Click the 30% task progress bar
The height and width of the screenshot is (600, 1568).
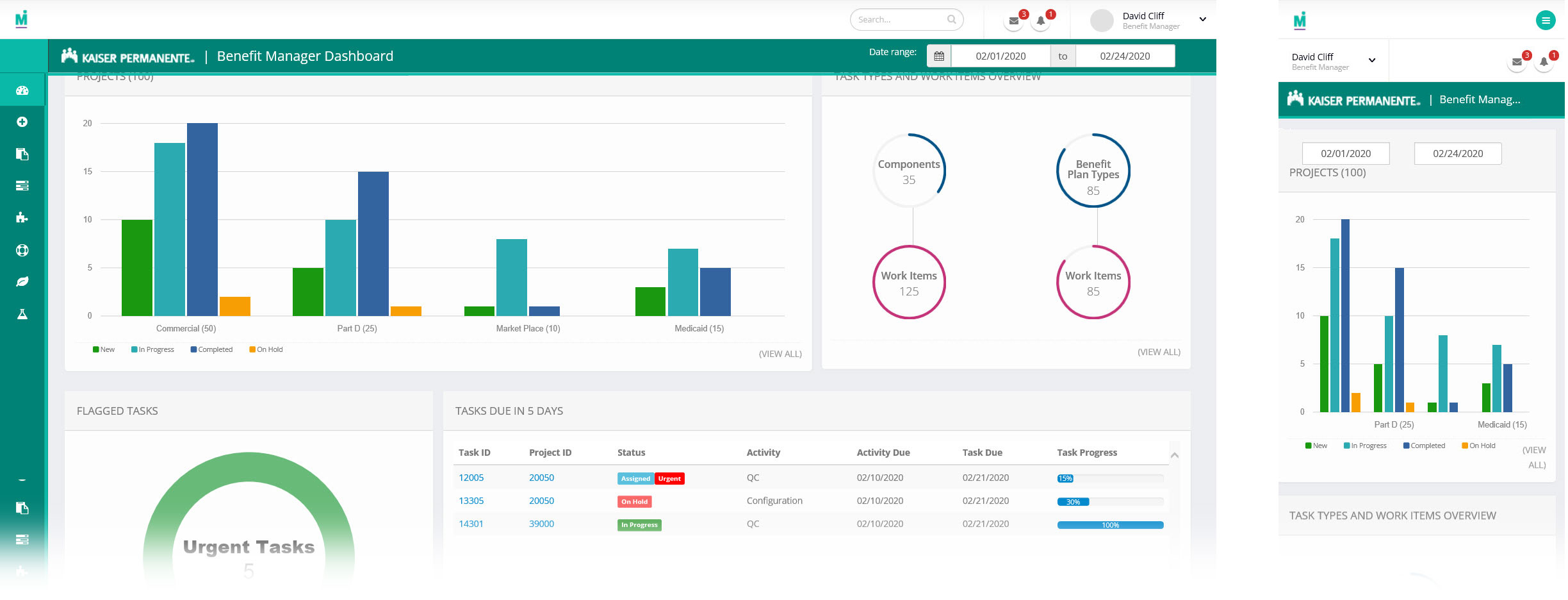tap(1110, 502)
